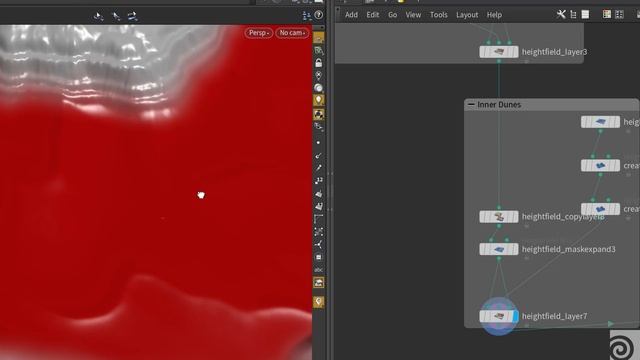Click the tree view icon in network toolbar
The image size is (640, 360).
click(x=573, y=14)
